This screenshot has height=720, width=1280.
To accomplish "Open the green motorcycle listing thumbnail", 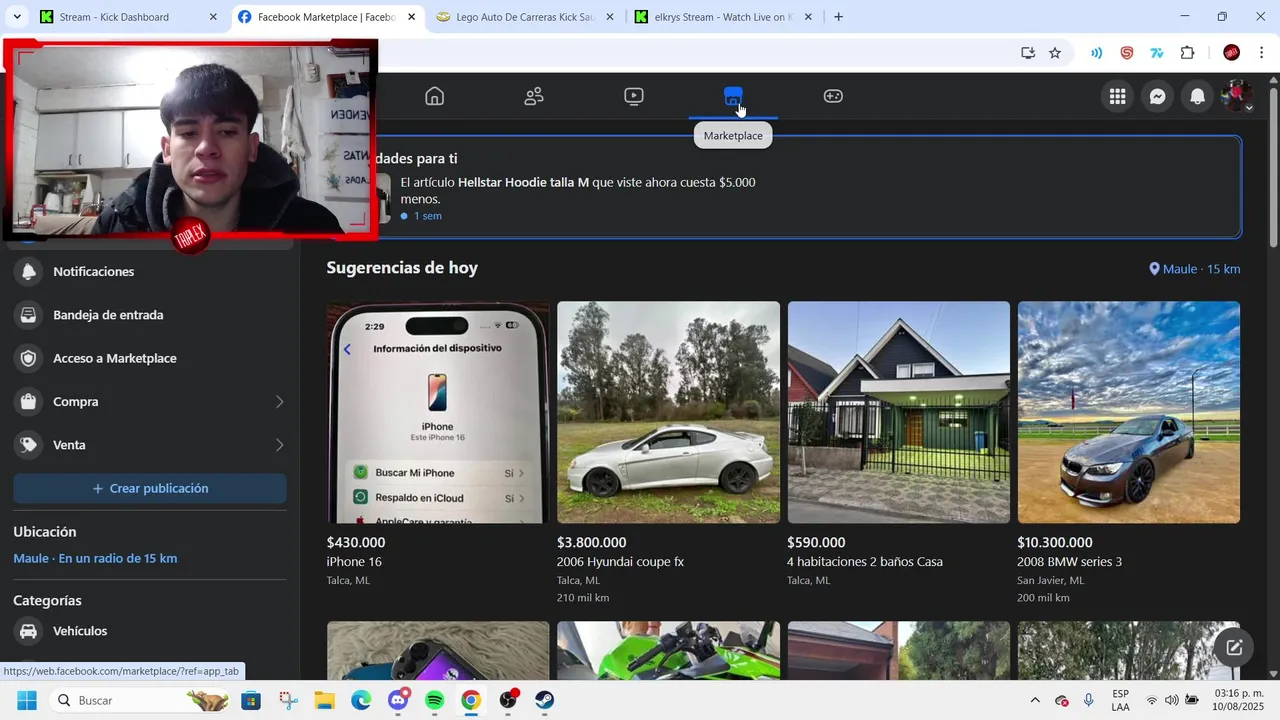I will (x=668, y=650).
